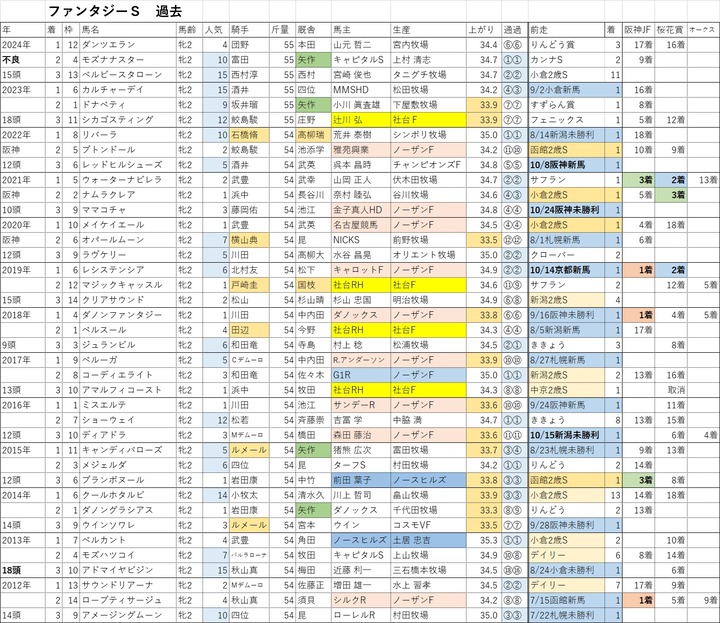Select the title cell ファンタジーS 過去

[x=115, y=11]
